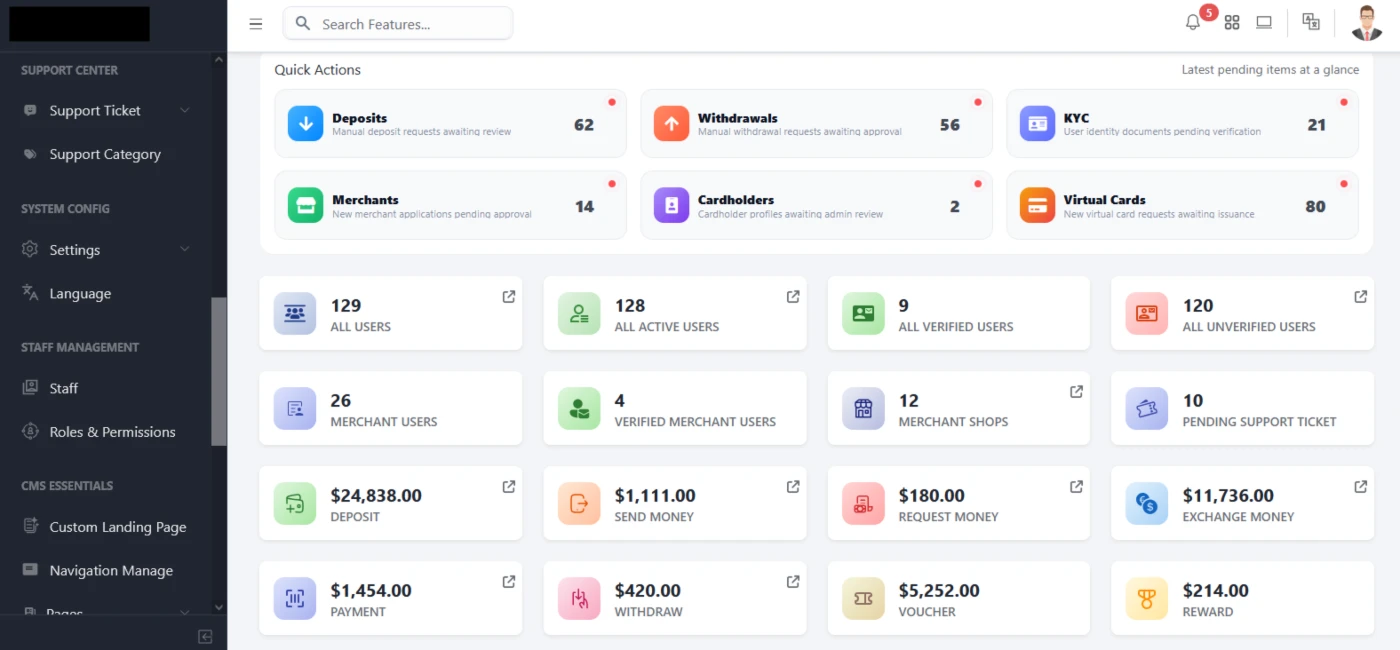The image size is (1400, 650).
Task: Toggle the hamburger menu icon
Action: pos(256,24)
